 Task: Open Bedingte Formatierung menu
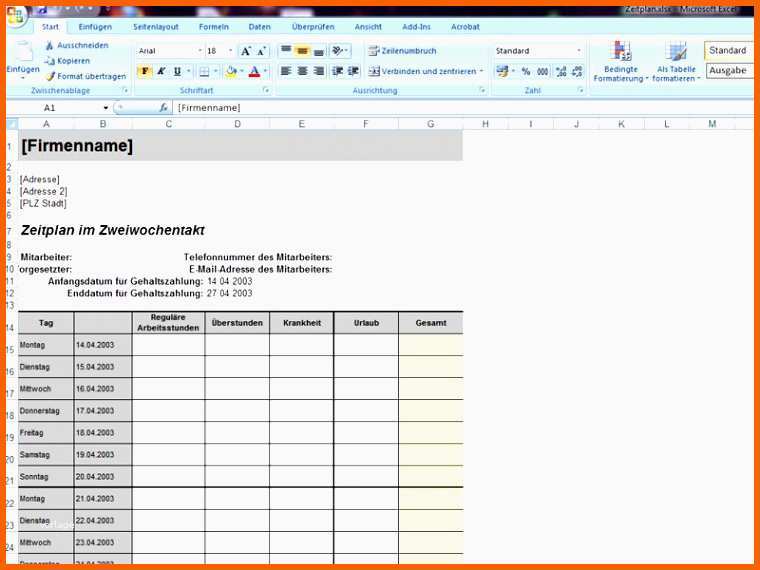[x=621, y=62]
